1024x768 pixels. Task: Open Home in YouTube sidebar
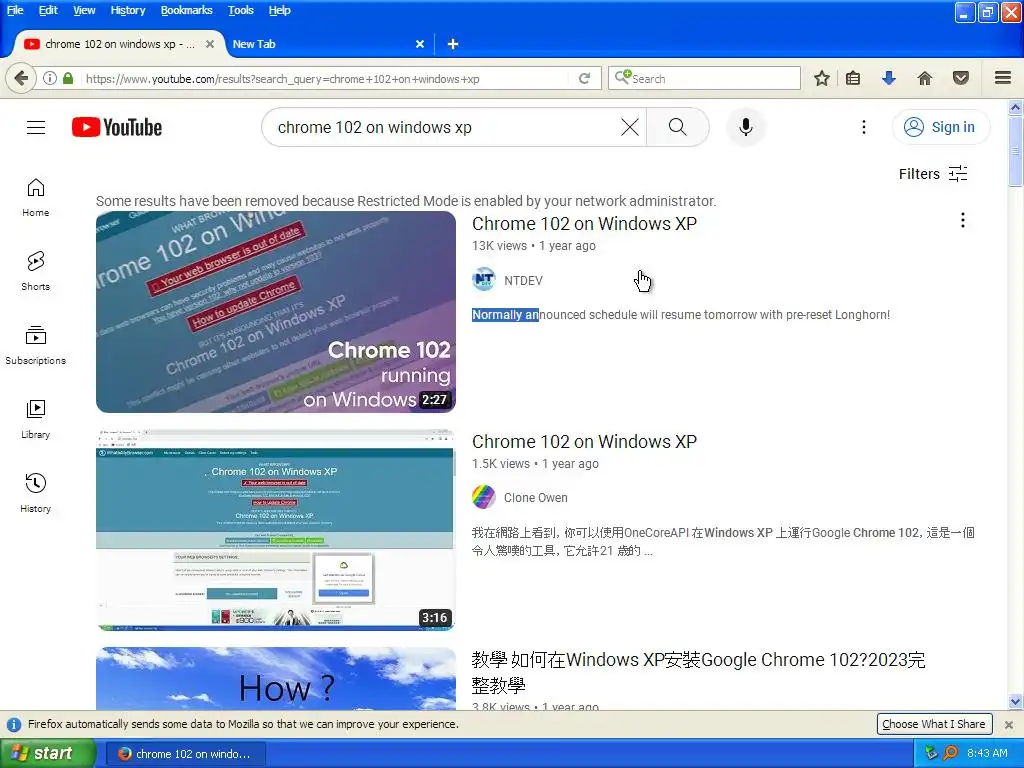pos(35,198)
